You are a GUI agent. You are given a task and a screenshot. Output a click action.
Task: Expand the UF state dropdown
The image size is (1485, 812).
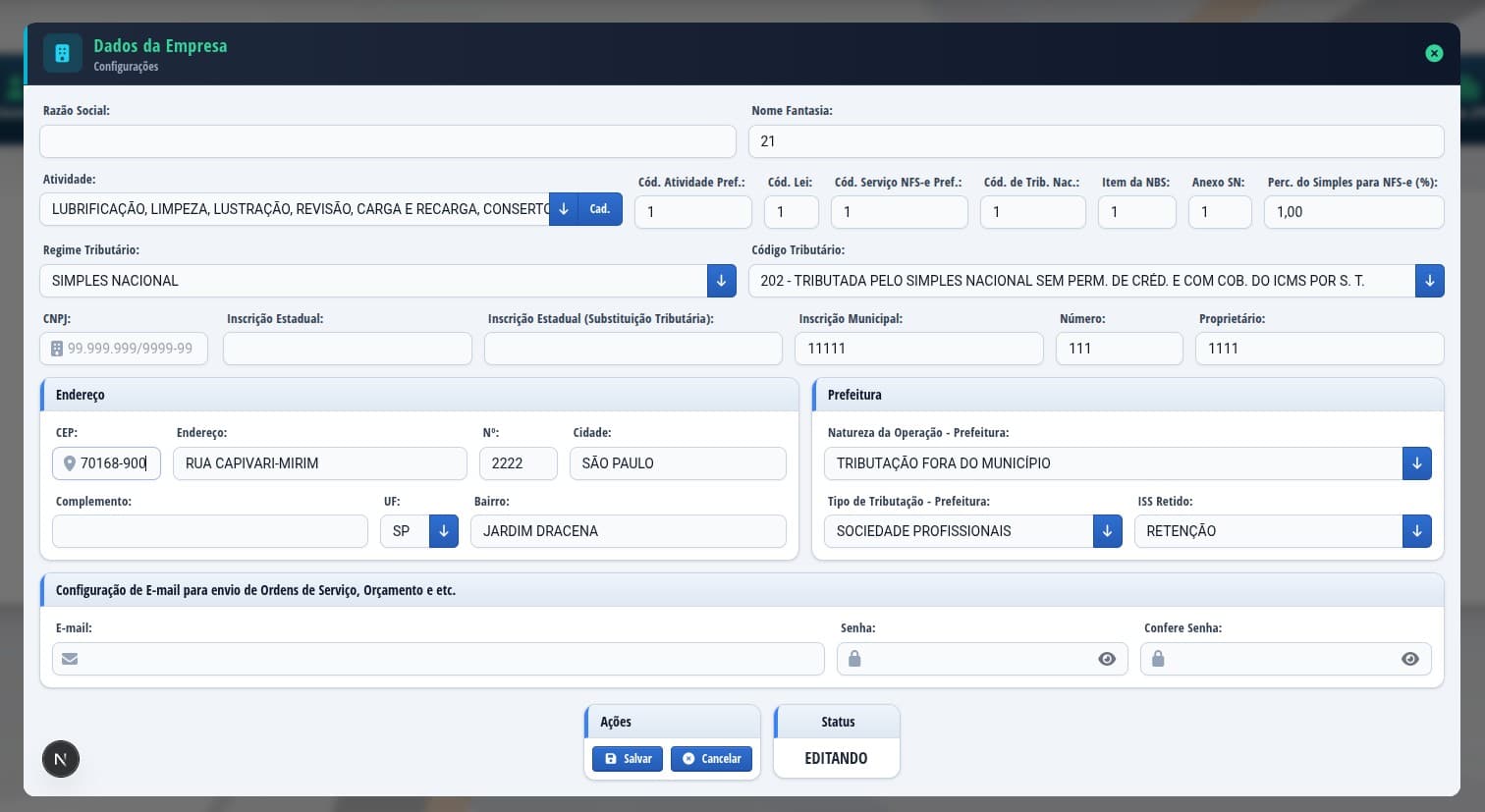[x=444, y=531]
